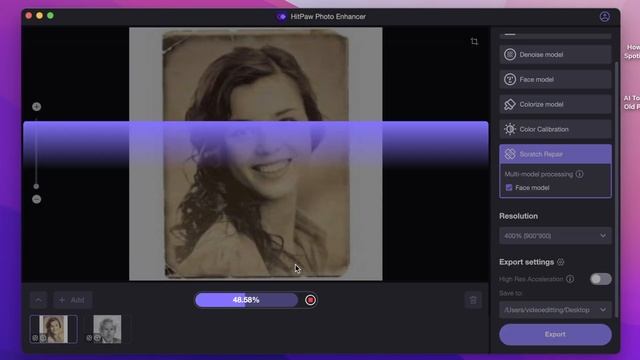Image resolution: width=640 pixels, height=360 pixels.
Task: Enable the High Res Acceleration switch
Action: coord(600,279)
